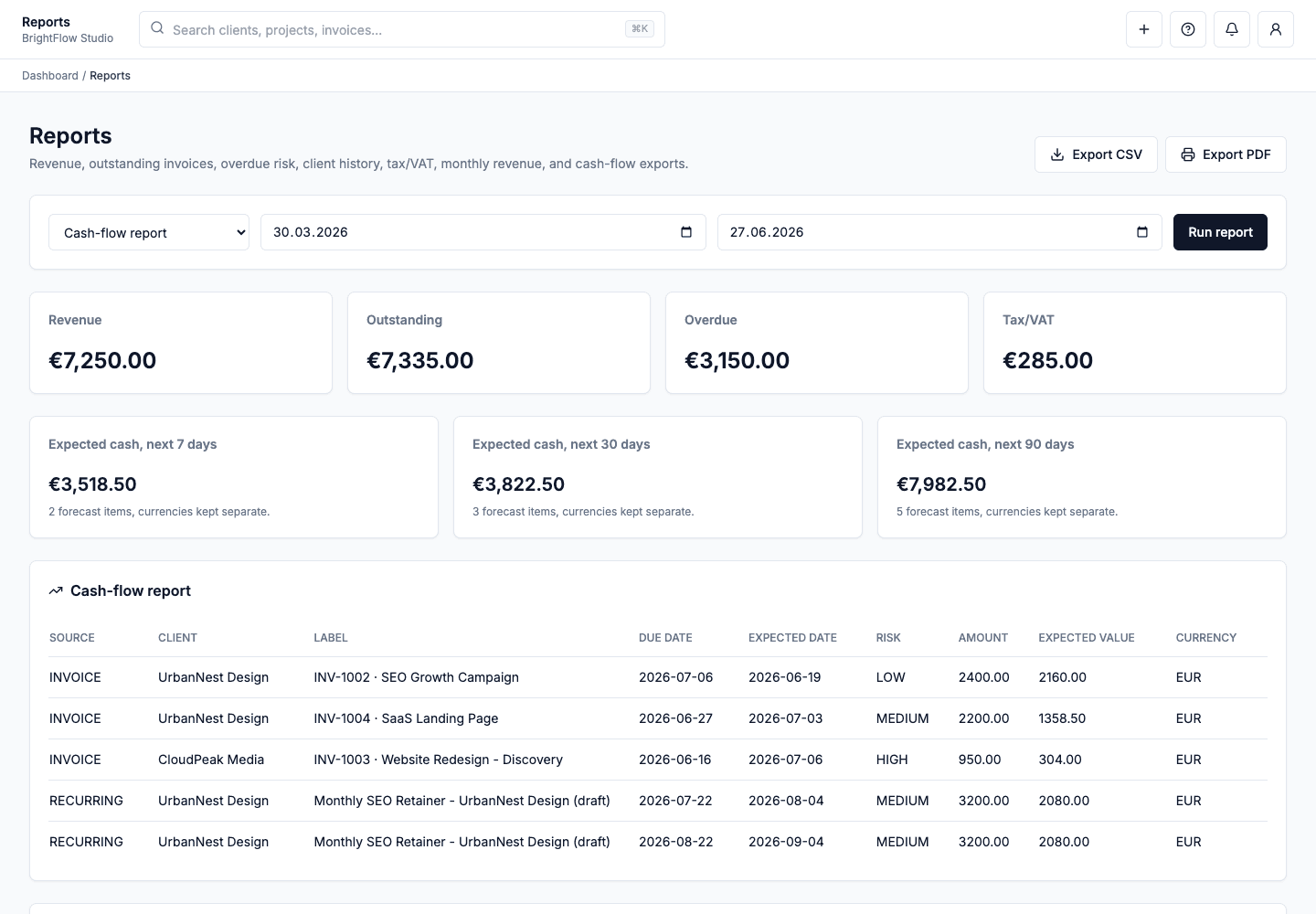Click the next 30 days value €3,822.50

click(519, 484)
